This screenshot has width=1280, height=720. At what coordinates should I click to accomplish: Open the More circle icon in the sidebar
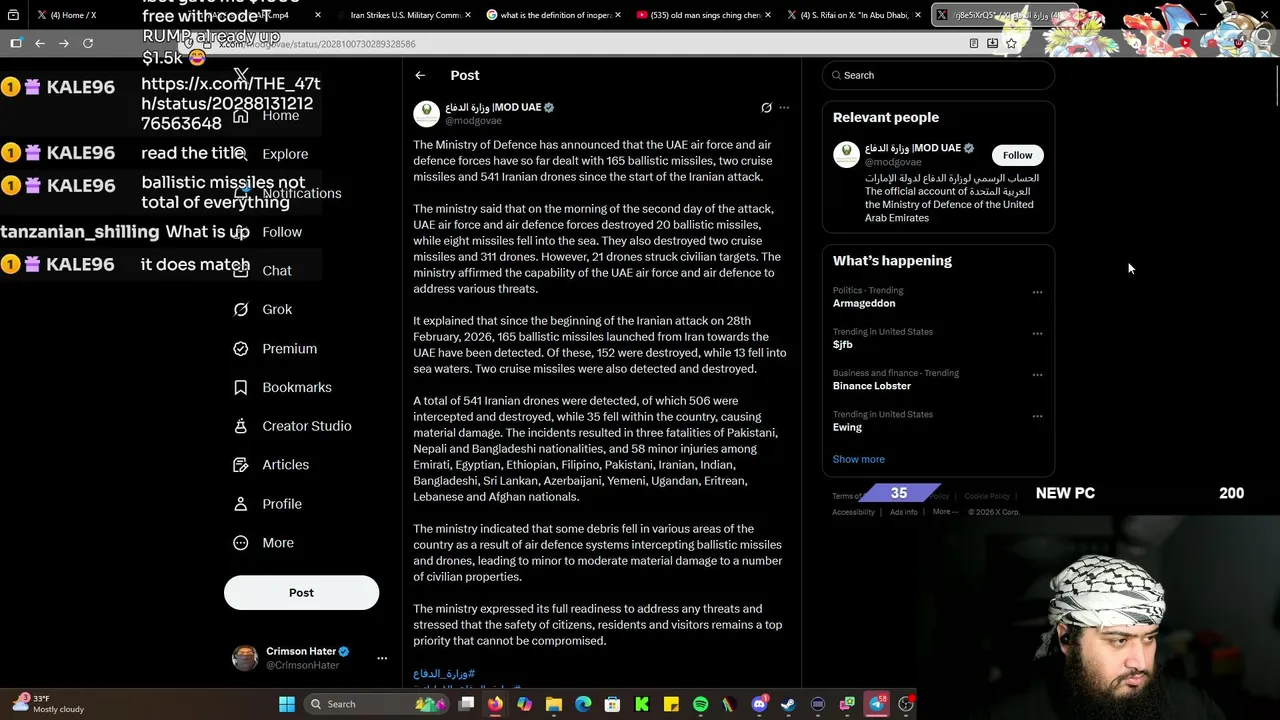tap(240, 543)
